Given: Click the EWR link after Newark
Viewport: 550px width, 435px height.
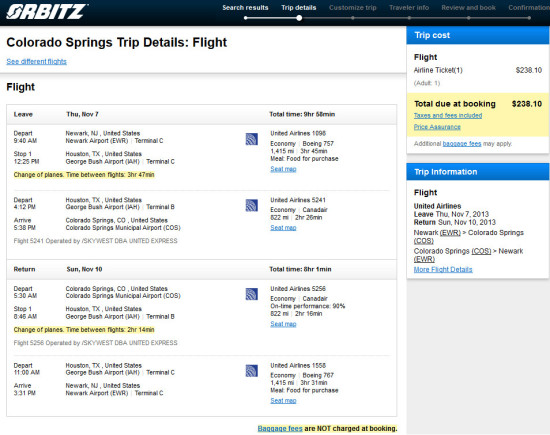Looking at the screenshot, I should click(x=450, y=233).
